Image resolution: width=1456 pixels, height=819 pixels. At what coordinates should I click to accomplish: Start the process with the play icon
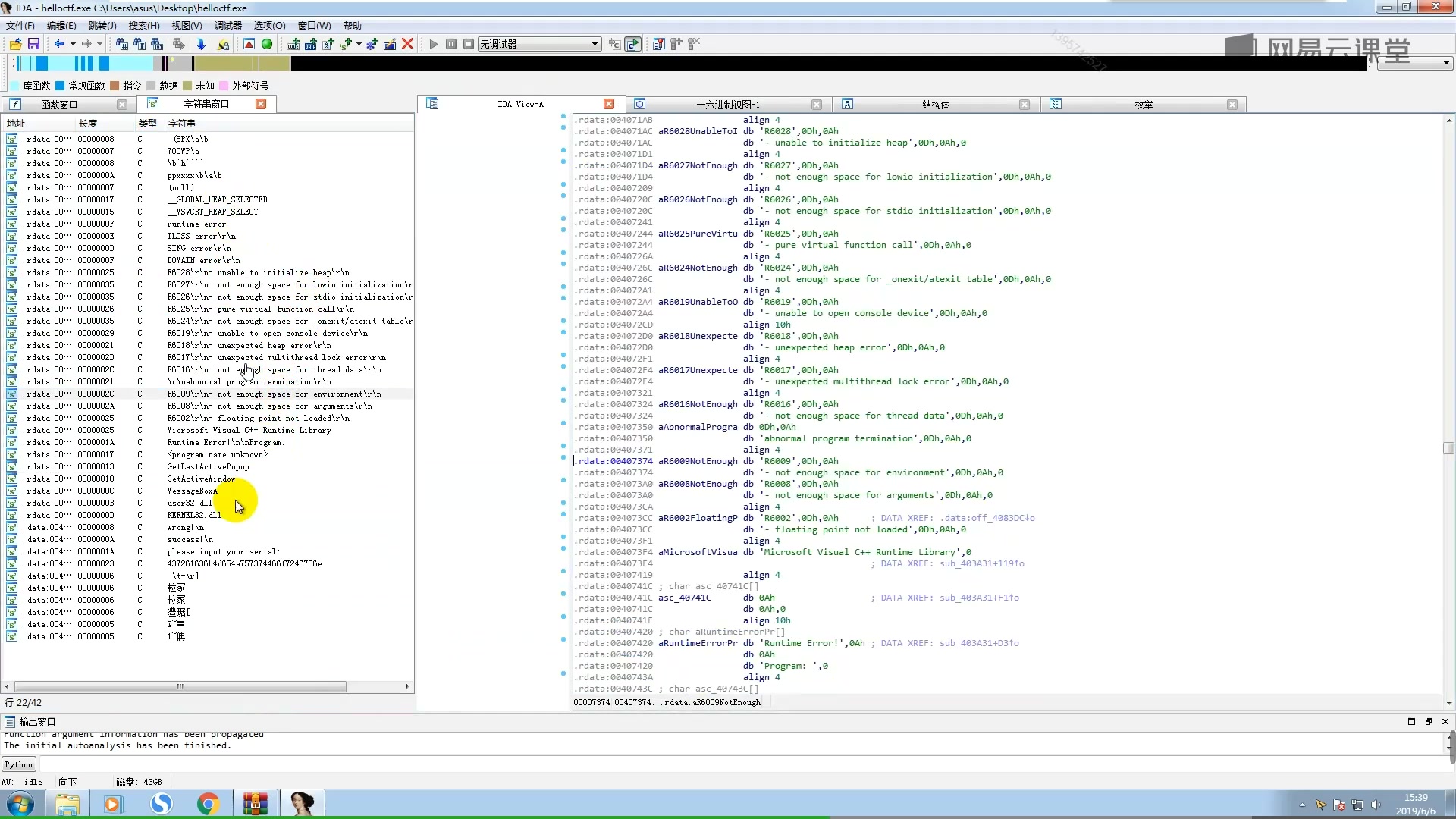[x=434, y=45]
